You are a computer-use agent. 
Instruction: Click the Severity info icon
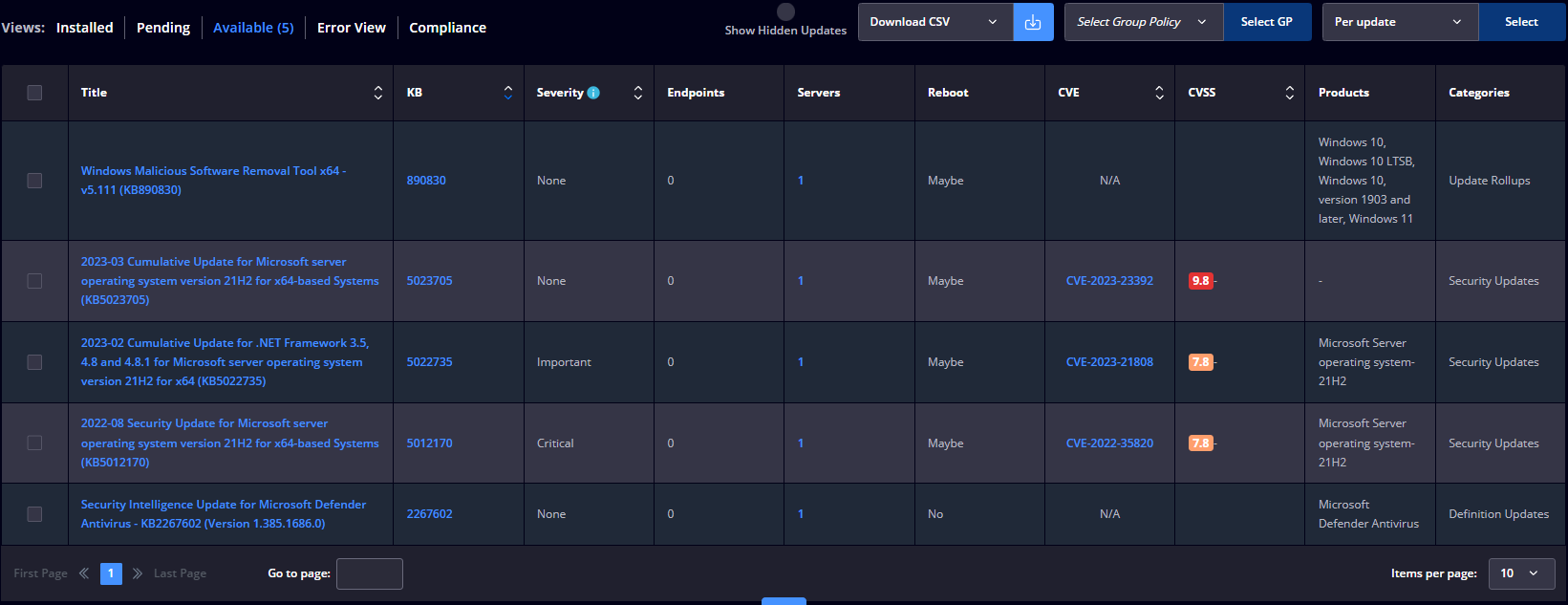[x=593, y=93]
